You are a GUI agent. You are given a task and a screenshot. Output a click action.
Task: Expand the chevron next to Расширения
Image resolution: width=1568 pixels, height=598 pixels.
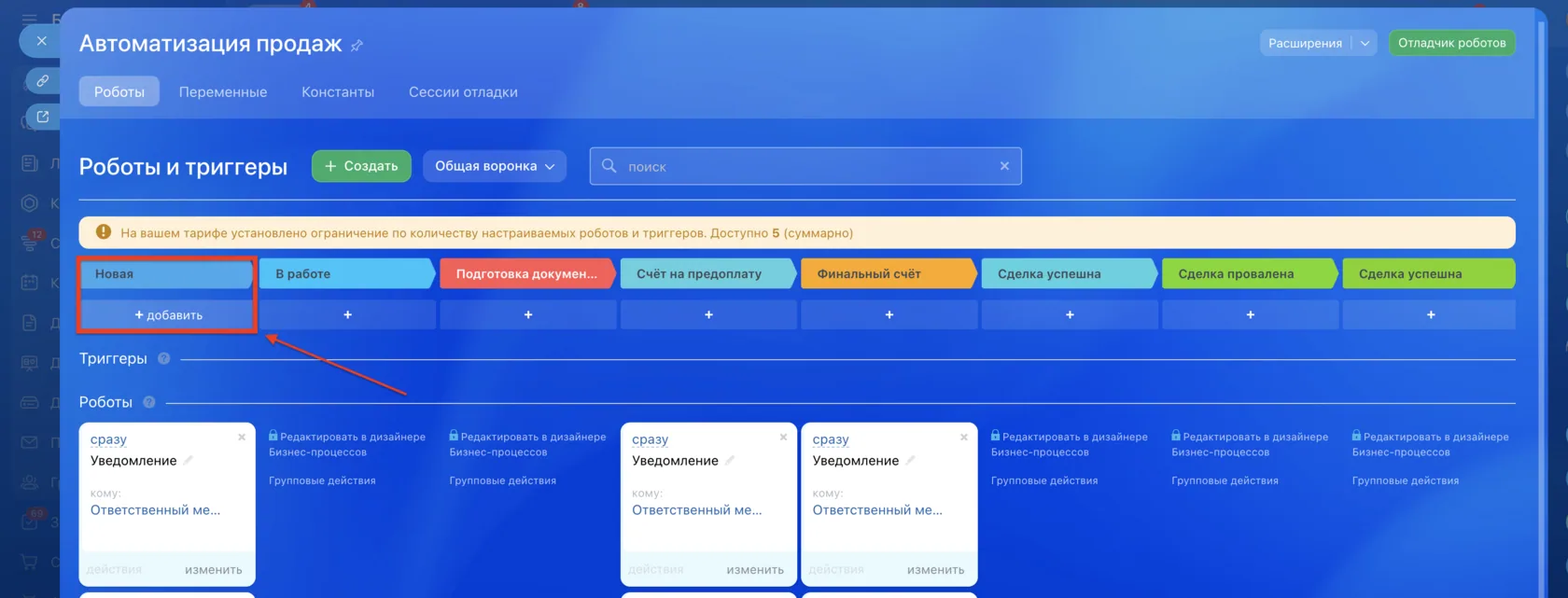pyautogui.click(x=1365, y=43)
